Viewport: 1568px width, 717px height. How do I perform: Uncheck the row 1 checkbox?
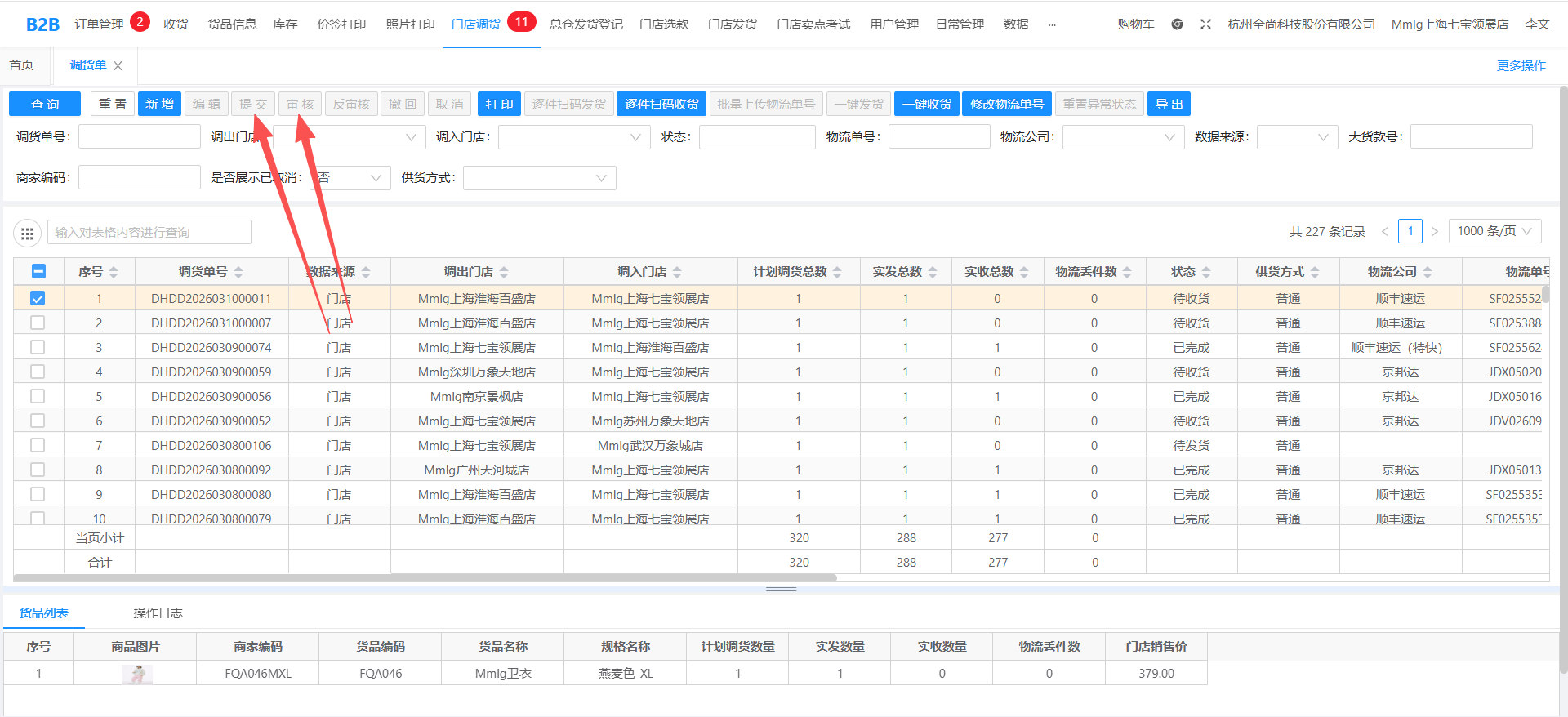pyautogui.click(x=38, y=299)
